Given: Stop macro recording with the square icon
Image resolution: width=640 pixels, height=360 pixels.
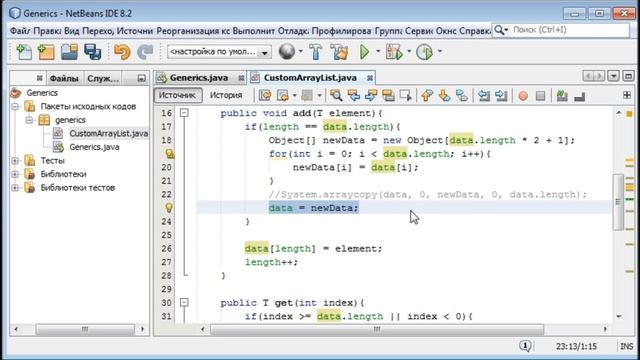Looking at the screenshot, I should pos(540,96).
